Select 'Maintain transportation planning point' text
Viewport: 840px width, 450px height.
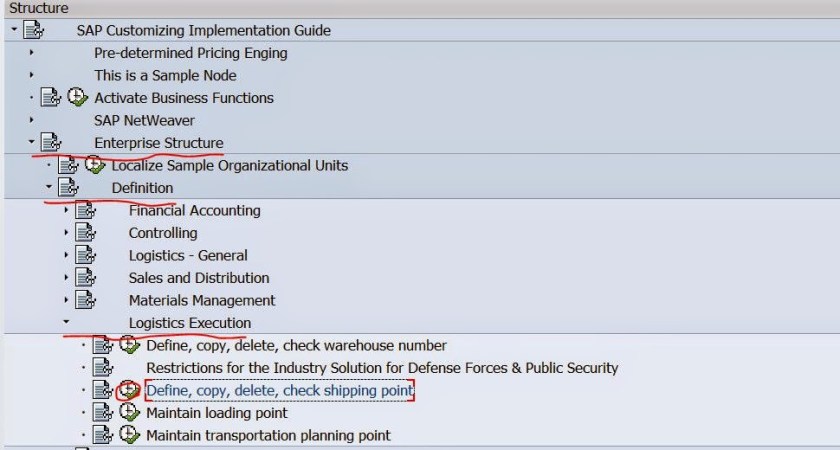click(x=268, y=436)
